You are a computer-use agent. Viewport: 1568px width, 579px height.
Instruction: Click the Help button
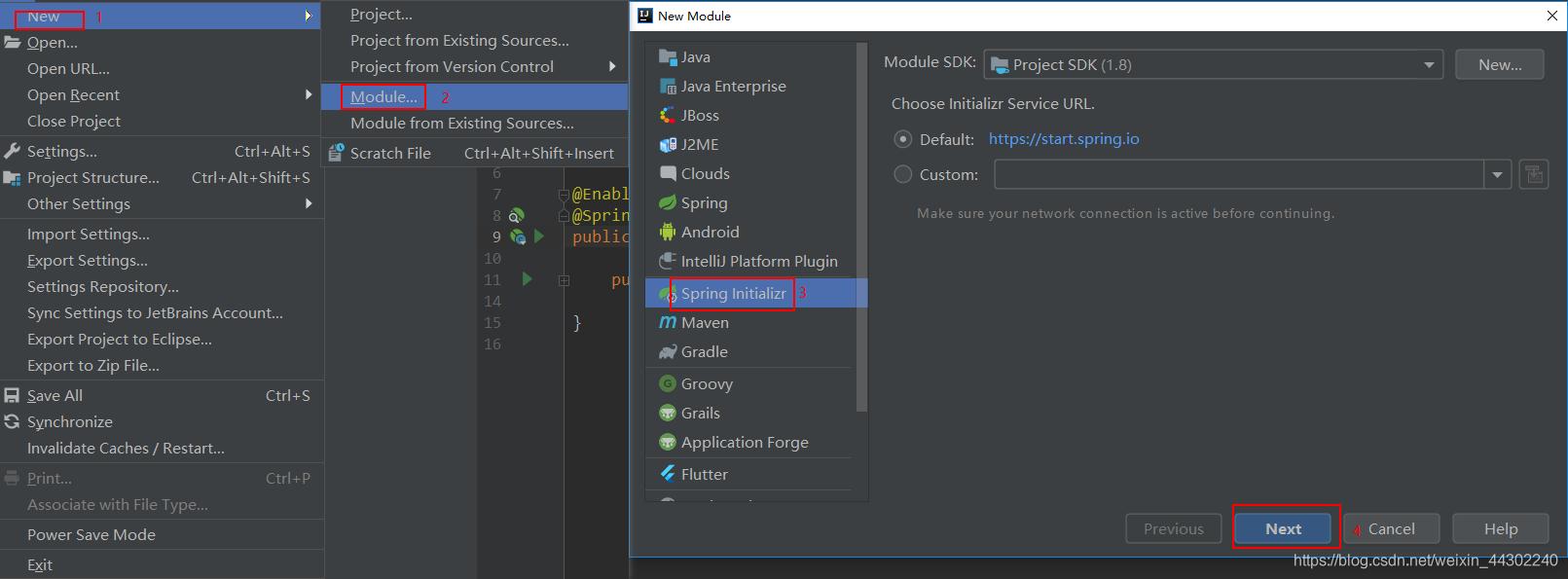coord(1500,528)
